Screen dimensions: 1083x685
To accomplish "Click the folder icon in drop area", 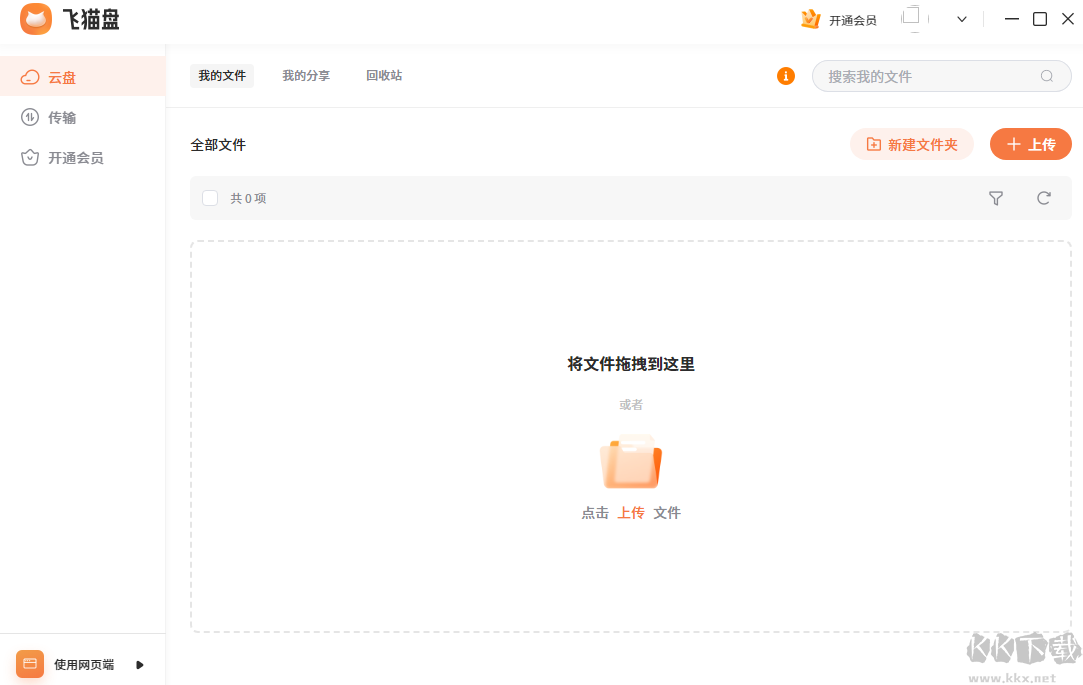I will coord(631,461).
